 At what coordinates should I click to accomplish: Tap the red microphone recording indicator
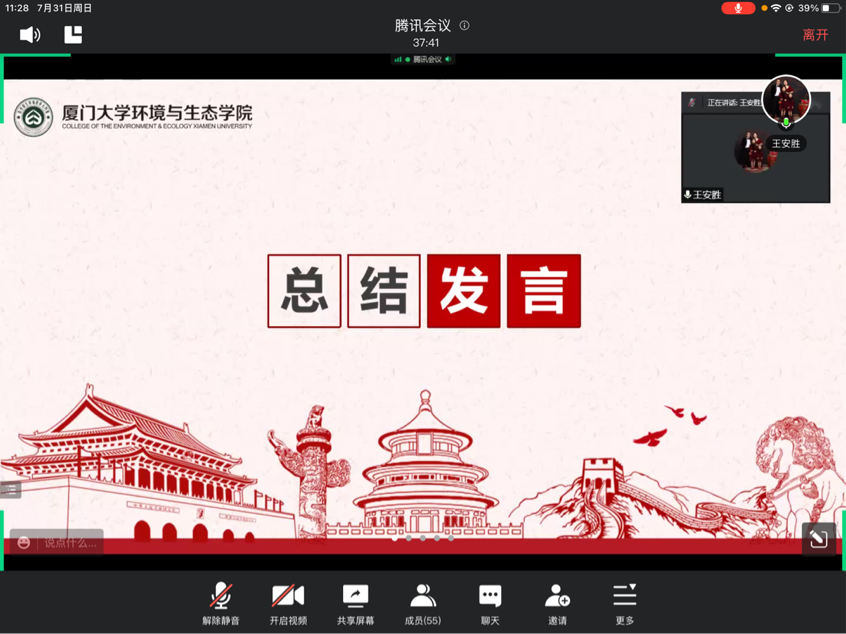pos(738,8)
